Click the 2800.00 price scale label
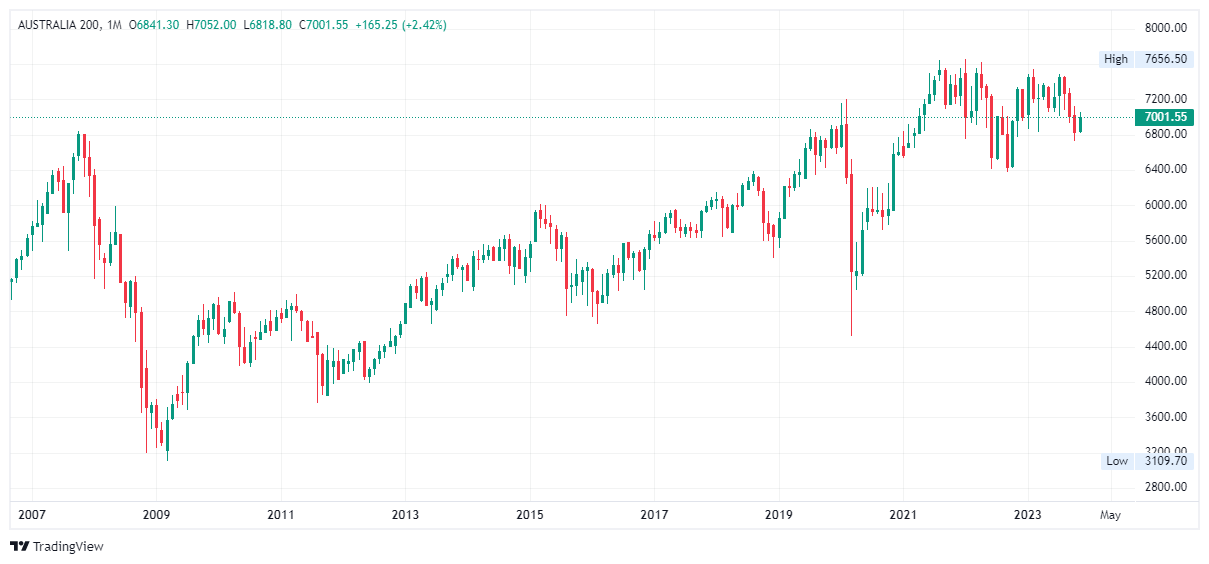 pyautogui.click(x=1166, y=487)
